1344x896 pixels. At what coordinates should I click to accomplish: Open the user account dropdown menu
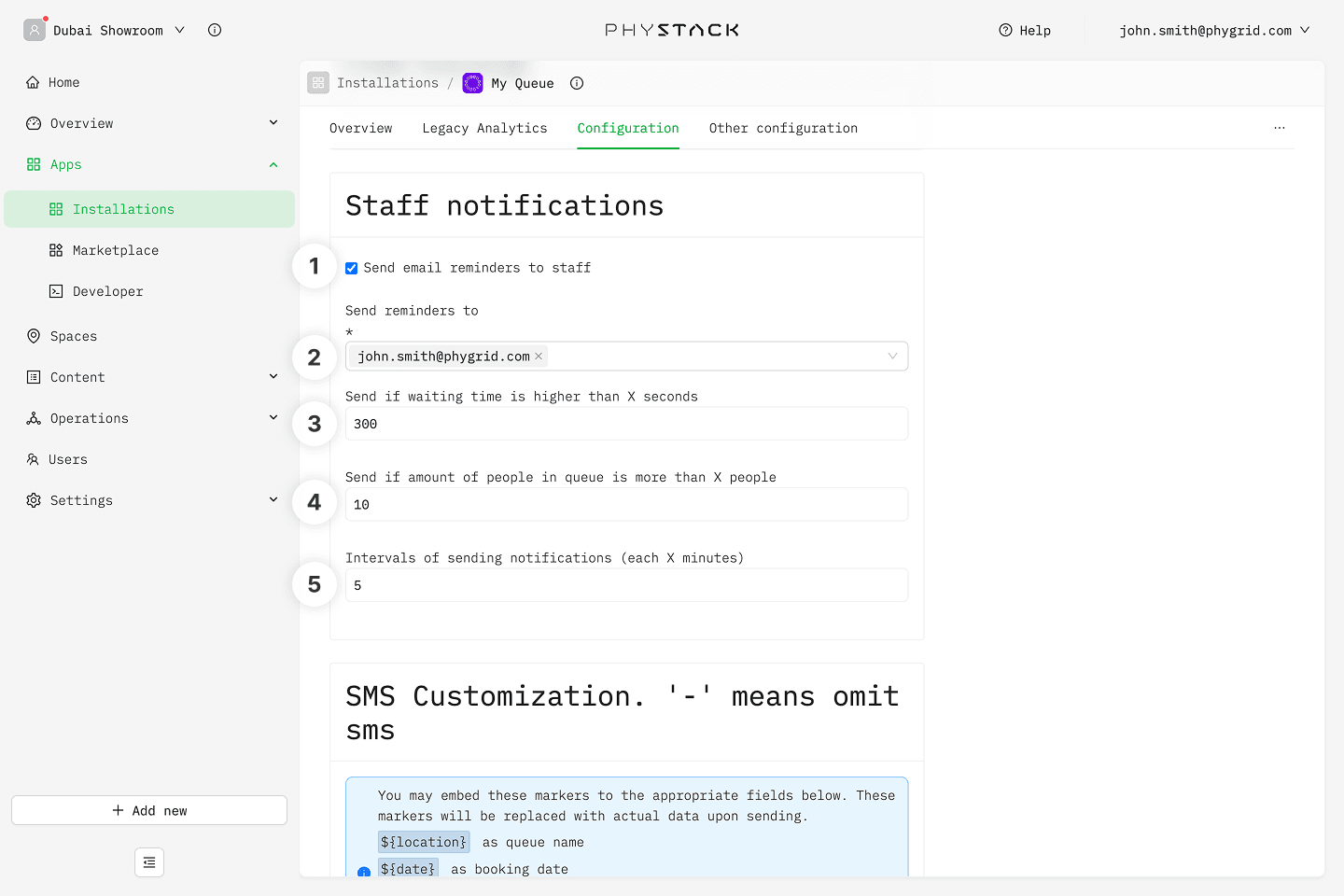click(1213, 30)
